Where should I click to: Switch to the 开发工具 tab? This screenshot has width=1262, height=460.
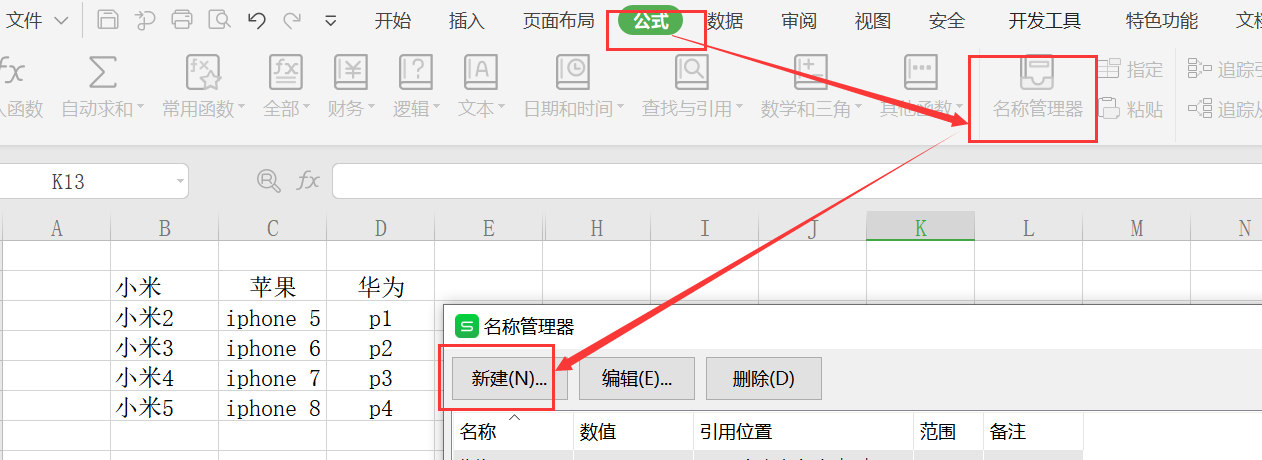point(1045,21)
